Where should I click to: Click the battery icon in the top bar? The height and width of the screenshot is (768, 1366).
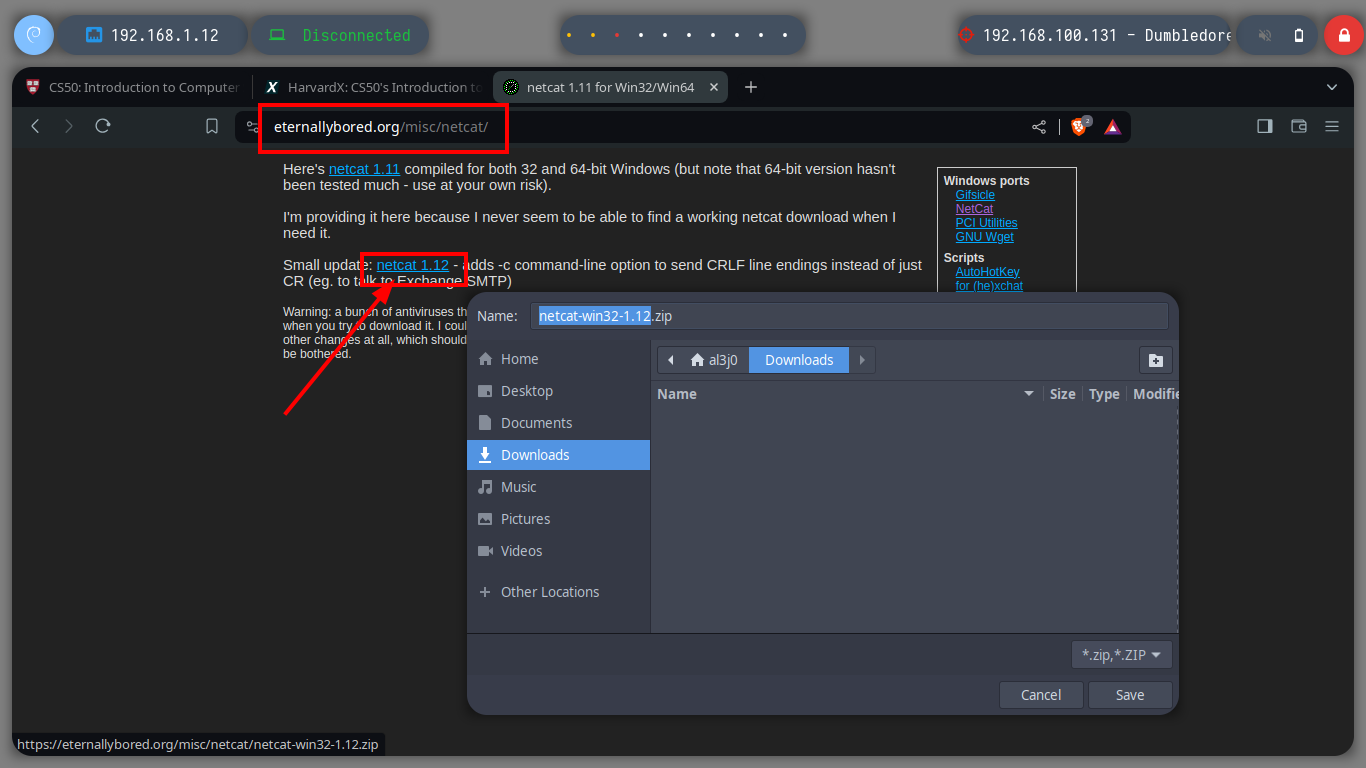[x=1299, y=35]
